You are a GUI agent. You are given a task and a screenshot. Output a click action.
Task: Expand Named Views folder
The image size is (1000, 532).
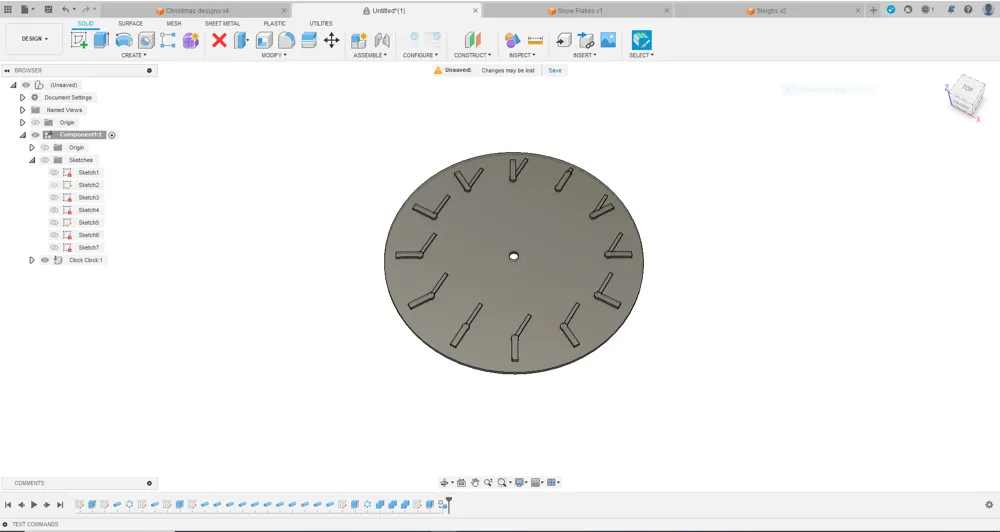[22, 110]
